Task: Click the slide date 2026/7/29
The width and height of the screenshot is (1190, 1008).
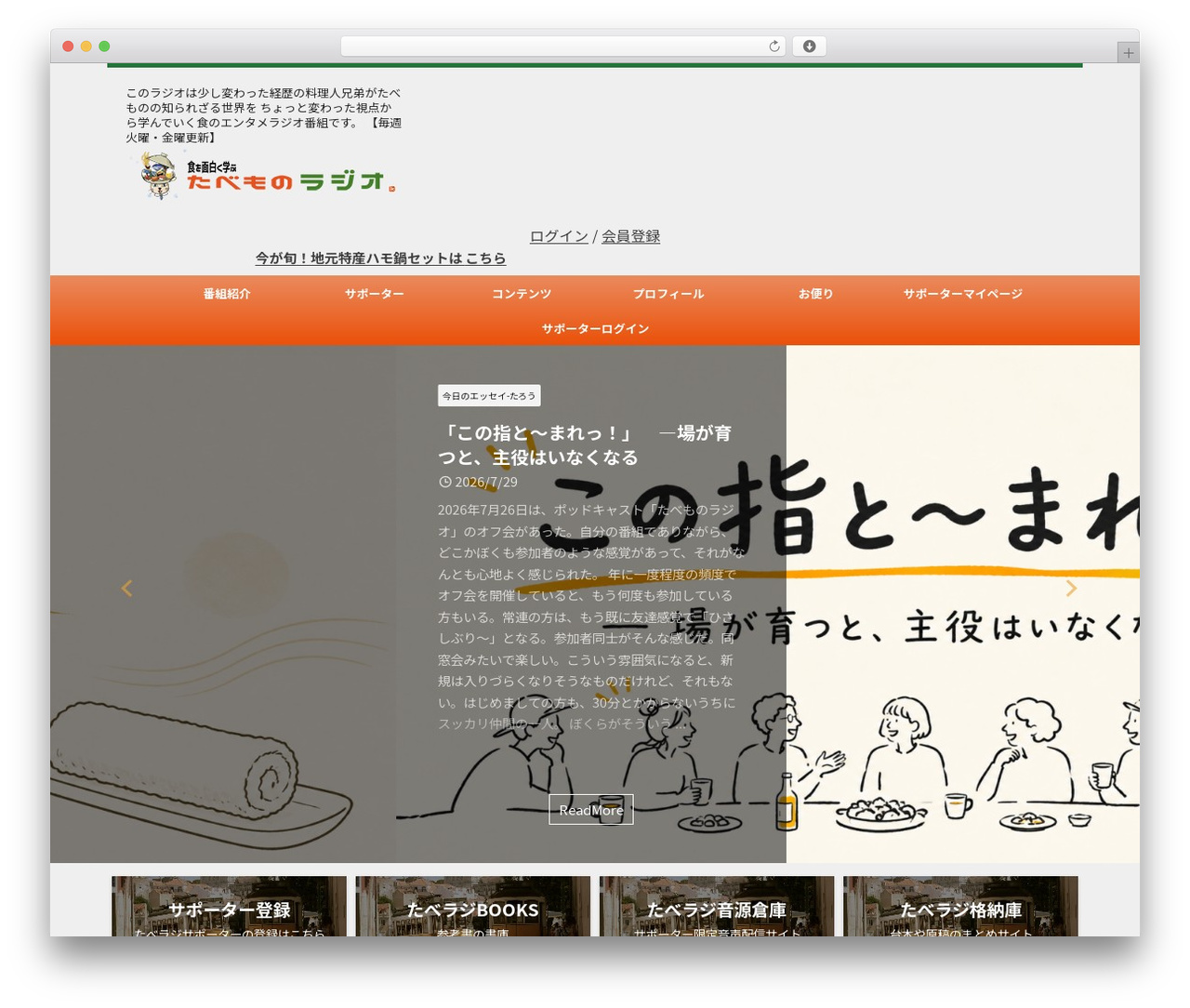Action: [x=485, y=482]
